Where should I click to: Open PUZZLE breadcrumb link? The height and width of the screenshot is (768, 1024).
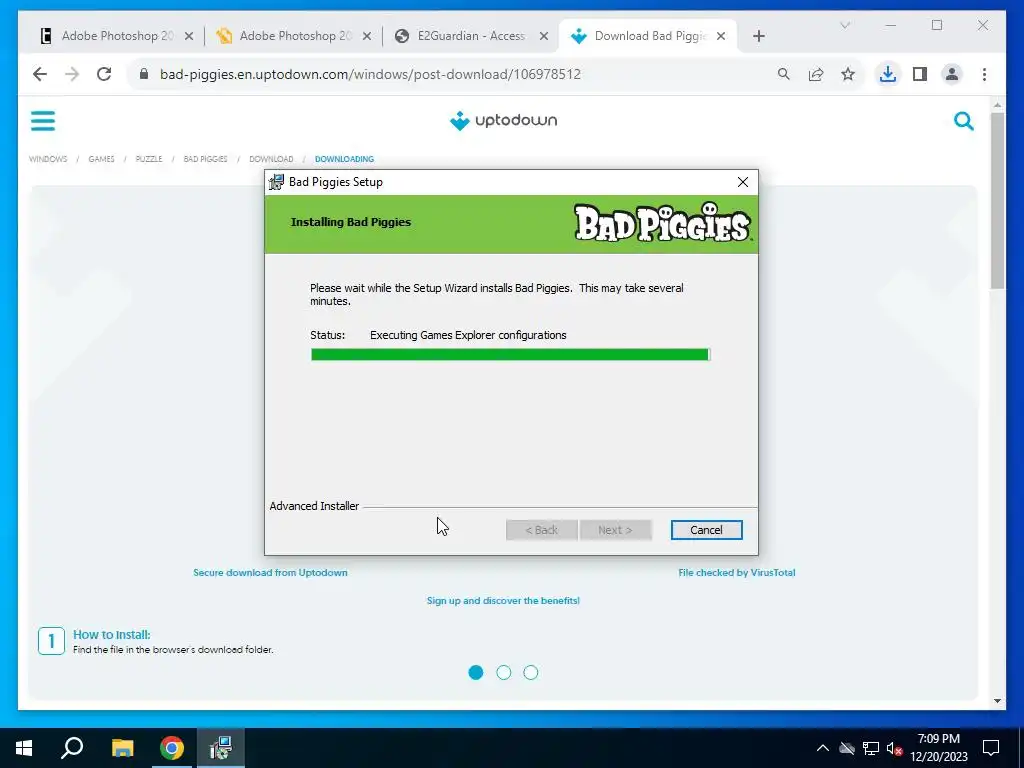coord(149,159)
